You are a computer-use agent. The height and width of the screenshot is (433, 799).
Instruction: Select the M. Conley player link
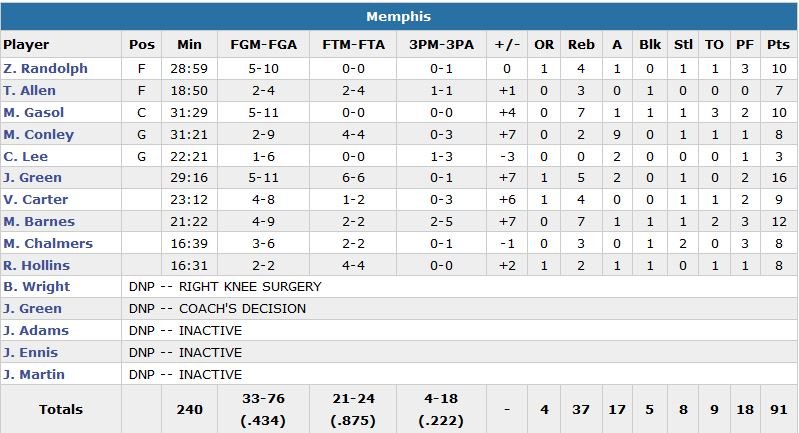pyautogui.click(x=39, y=135)
